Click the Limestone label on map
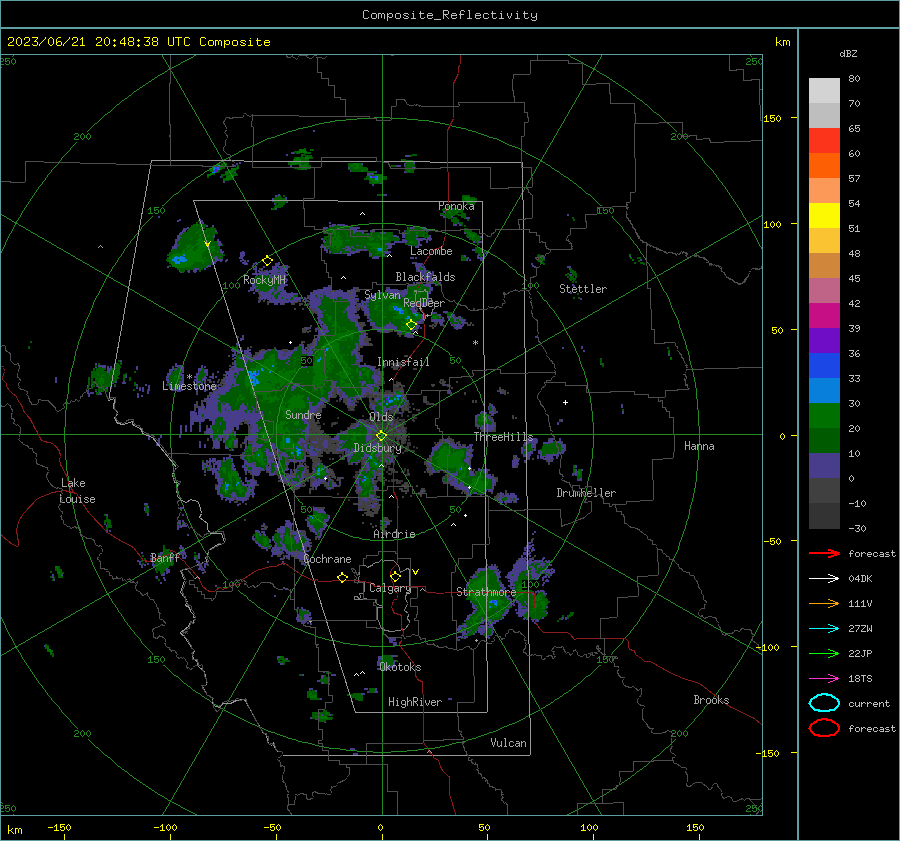The height and width of the screenshot is (841, 900). coord(189,386)
